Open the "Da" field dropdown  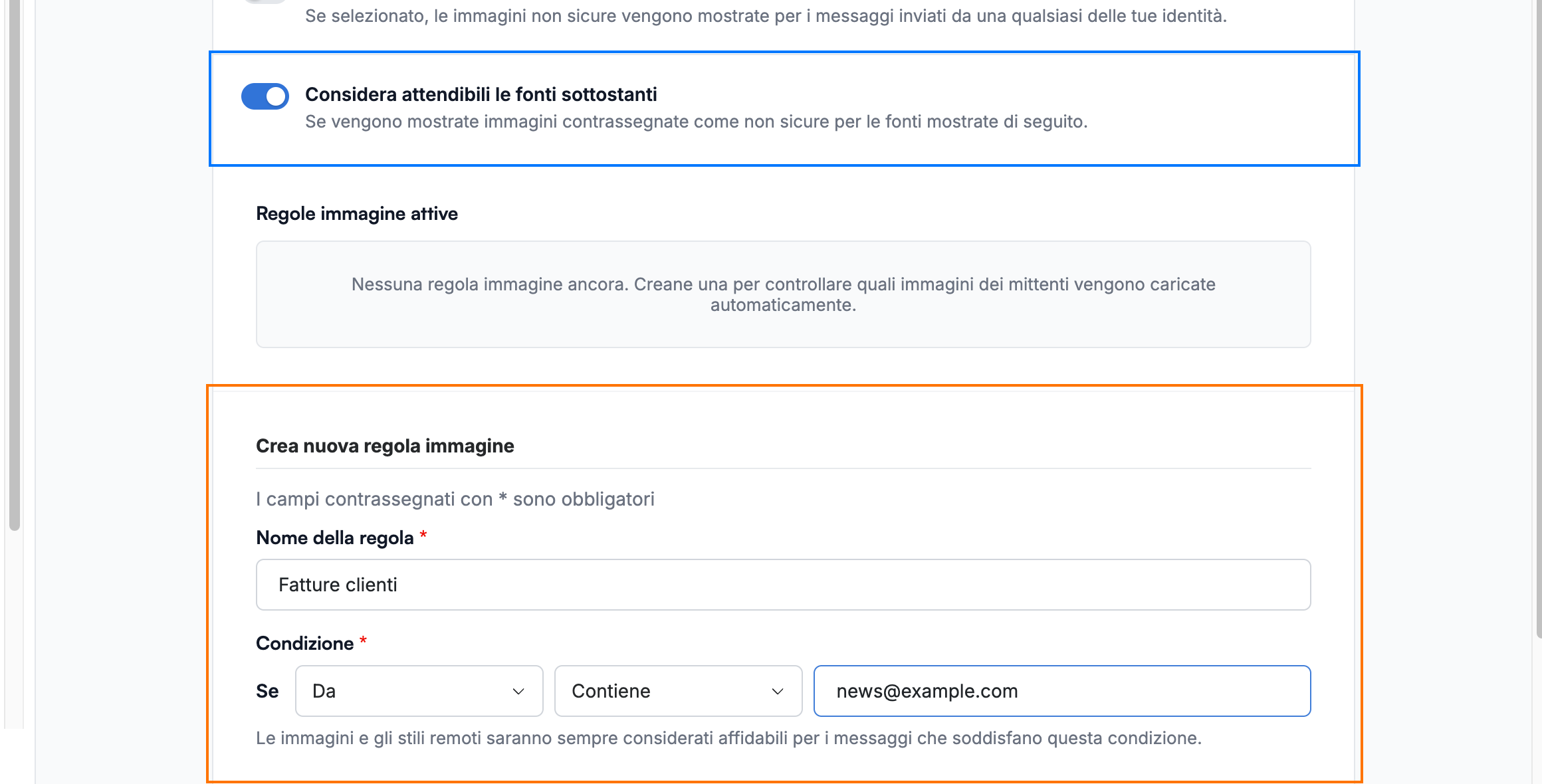(419, 691)
